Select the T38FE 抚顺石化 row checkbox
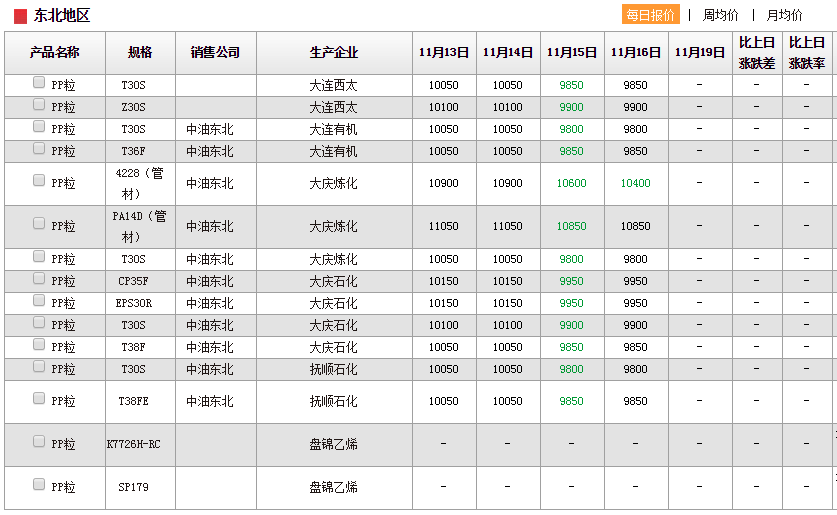 (38, 398)
